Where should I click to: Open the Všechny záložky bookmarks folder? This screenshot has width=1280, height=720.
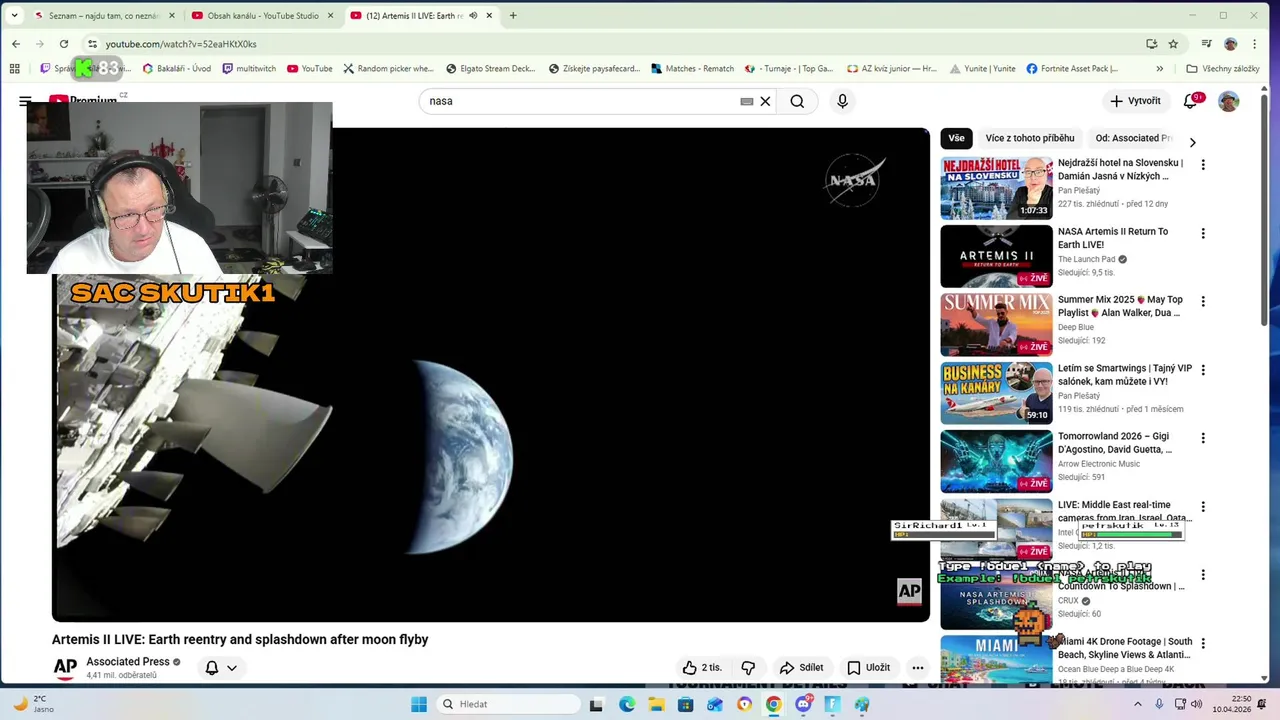tap(1223, 69)
